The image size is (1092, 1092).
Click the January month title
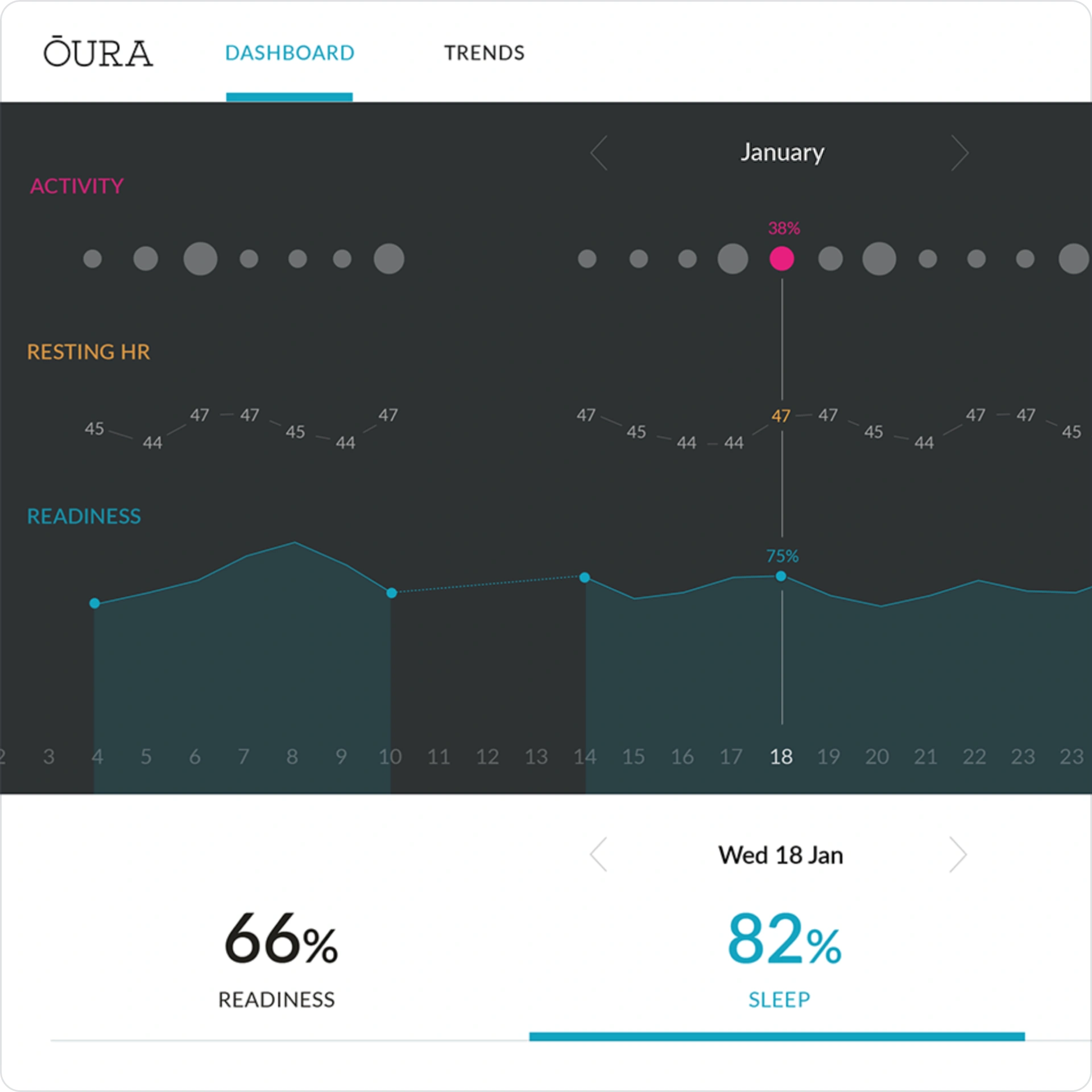[x=782, y=152]
